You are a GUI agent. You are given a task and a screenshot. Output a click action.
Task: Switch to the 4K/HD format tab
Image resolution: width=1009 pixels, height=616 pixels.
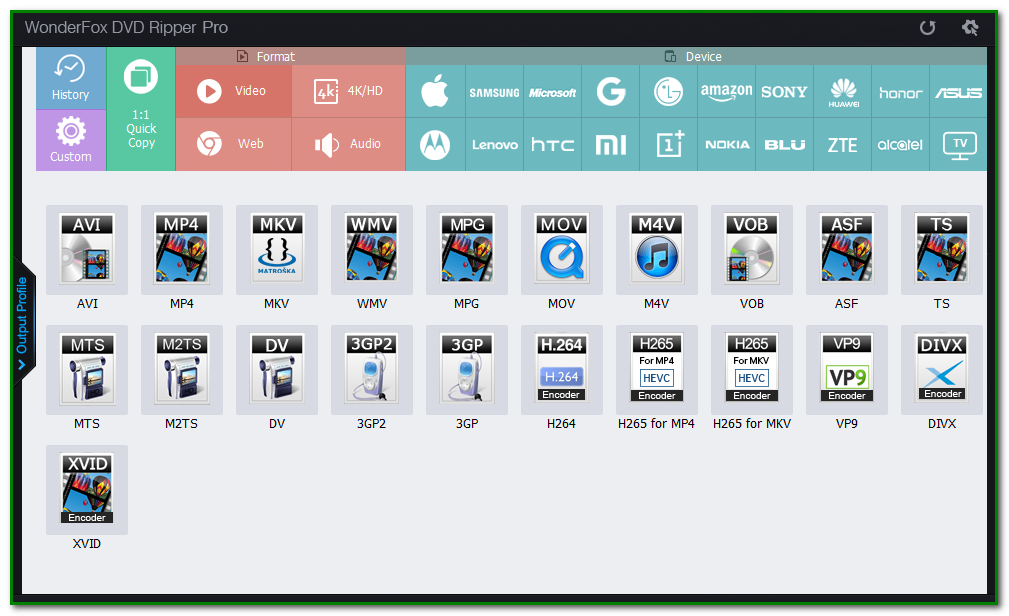[348, 91]
